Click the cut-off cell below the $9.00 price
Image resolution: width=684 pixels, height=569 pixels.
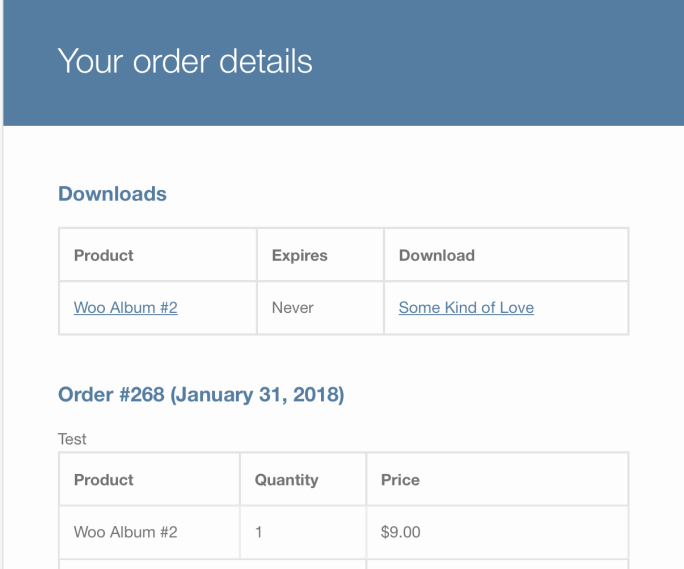coord(497,564)
